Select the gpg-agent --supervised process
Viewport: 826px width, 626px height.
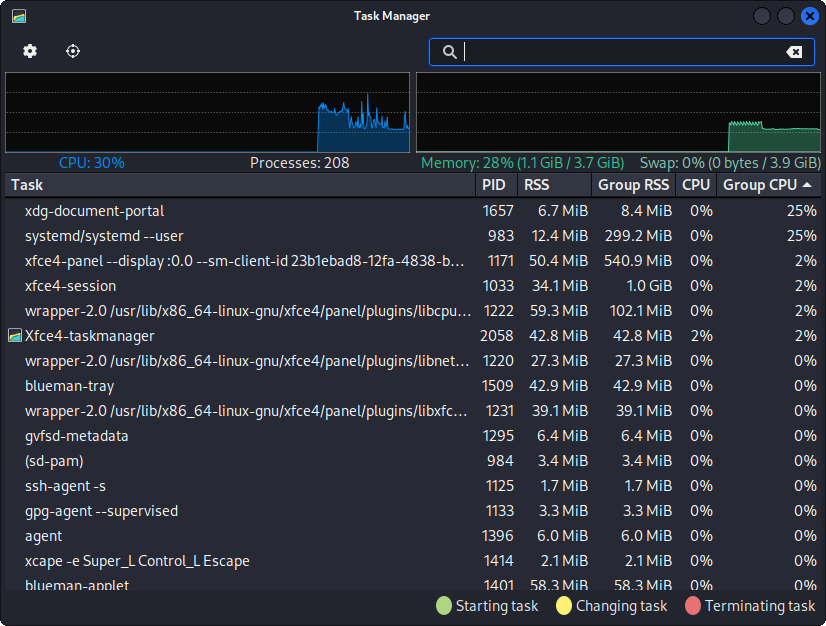(413, 511)
